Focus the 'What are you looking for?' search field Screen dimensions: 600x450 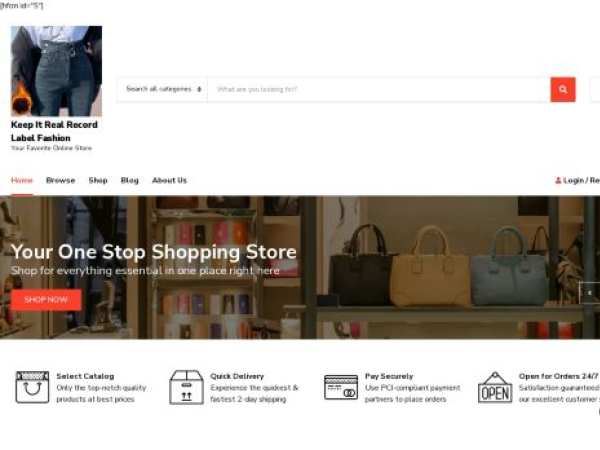point(379,90)
